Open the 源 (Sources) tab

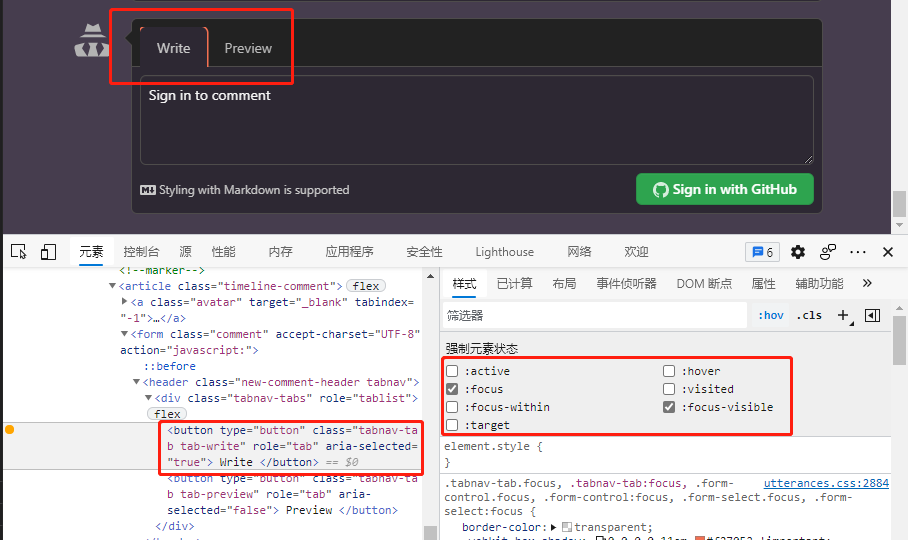click(185, 252)
